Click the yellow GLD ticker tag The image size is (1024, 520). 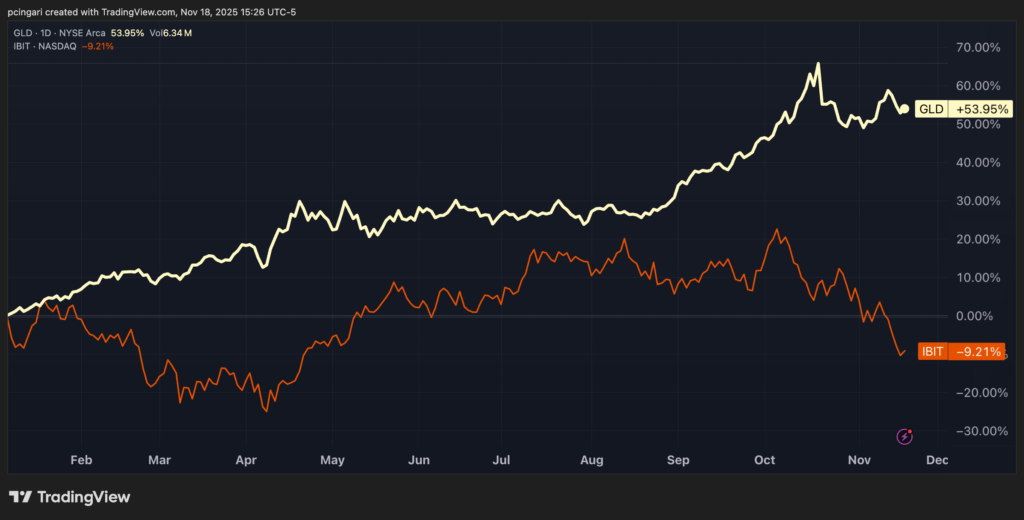pyautogui.click(x=930, y=109)
